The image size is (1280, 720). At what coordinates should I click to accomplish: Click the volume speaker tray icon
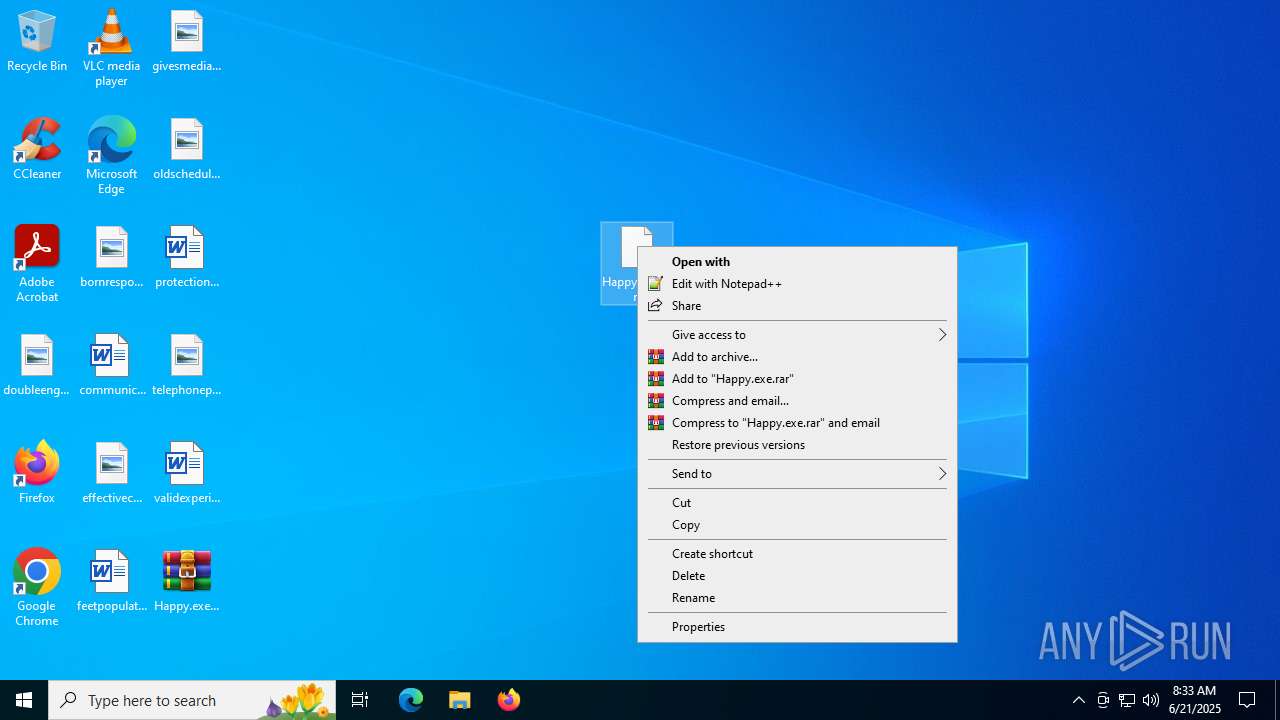click(x=1151, y=700)
